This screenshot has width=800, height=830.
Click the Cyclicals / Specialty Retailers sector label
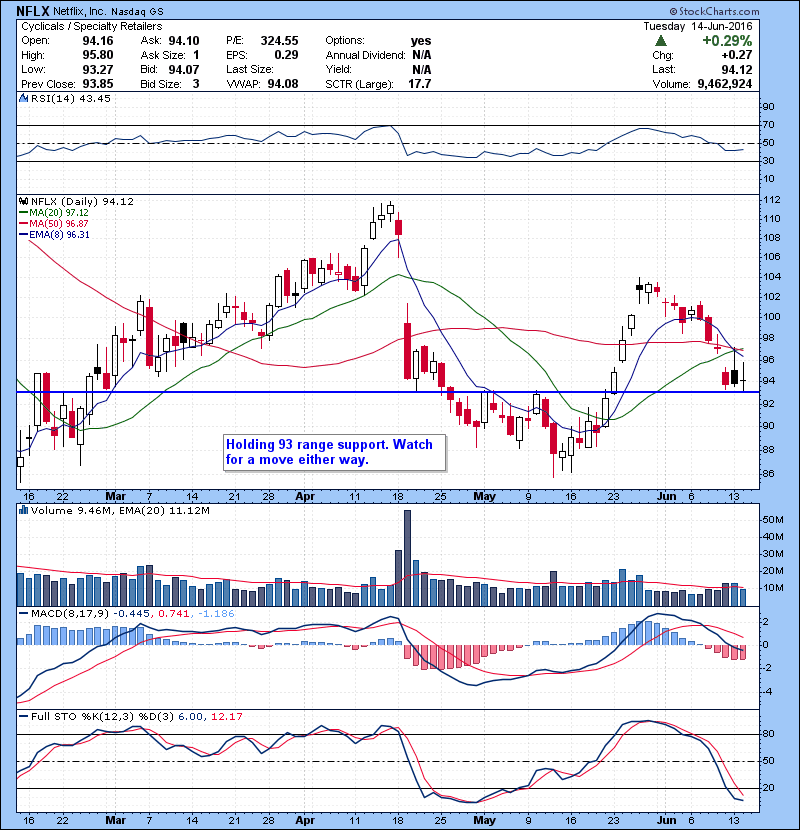click(x=92, y=26)
